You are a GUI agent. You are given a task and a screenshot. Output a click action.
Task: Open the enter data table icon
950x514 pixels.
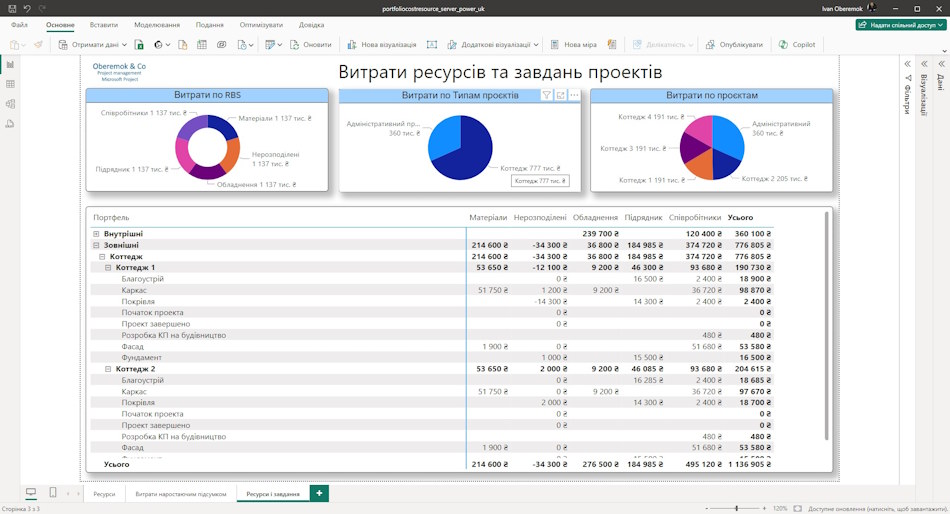coord(202,44)
